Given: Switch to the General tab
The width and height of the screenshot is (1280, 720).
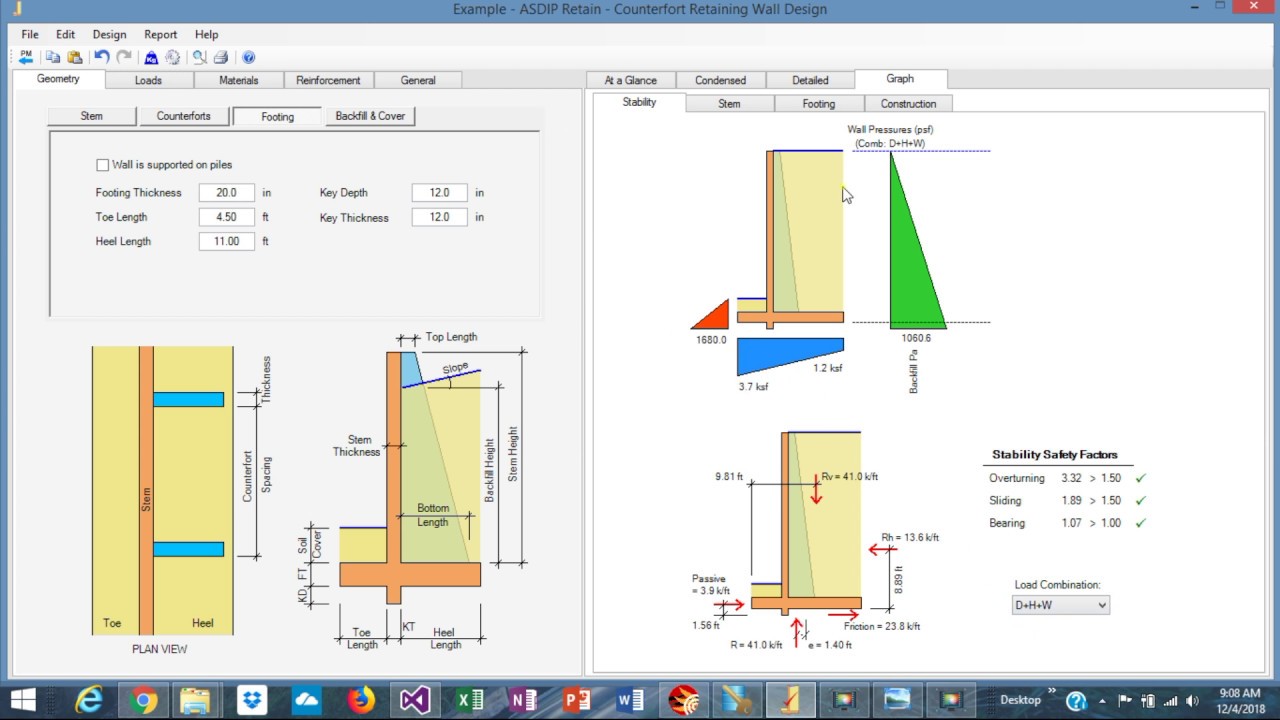Looking at the screenshot, I should [x=418, y=80].
